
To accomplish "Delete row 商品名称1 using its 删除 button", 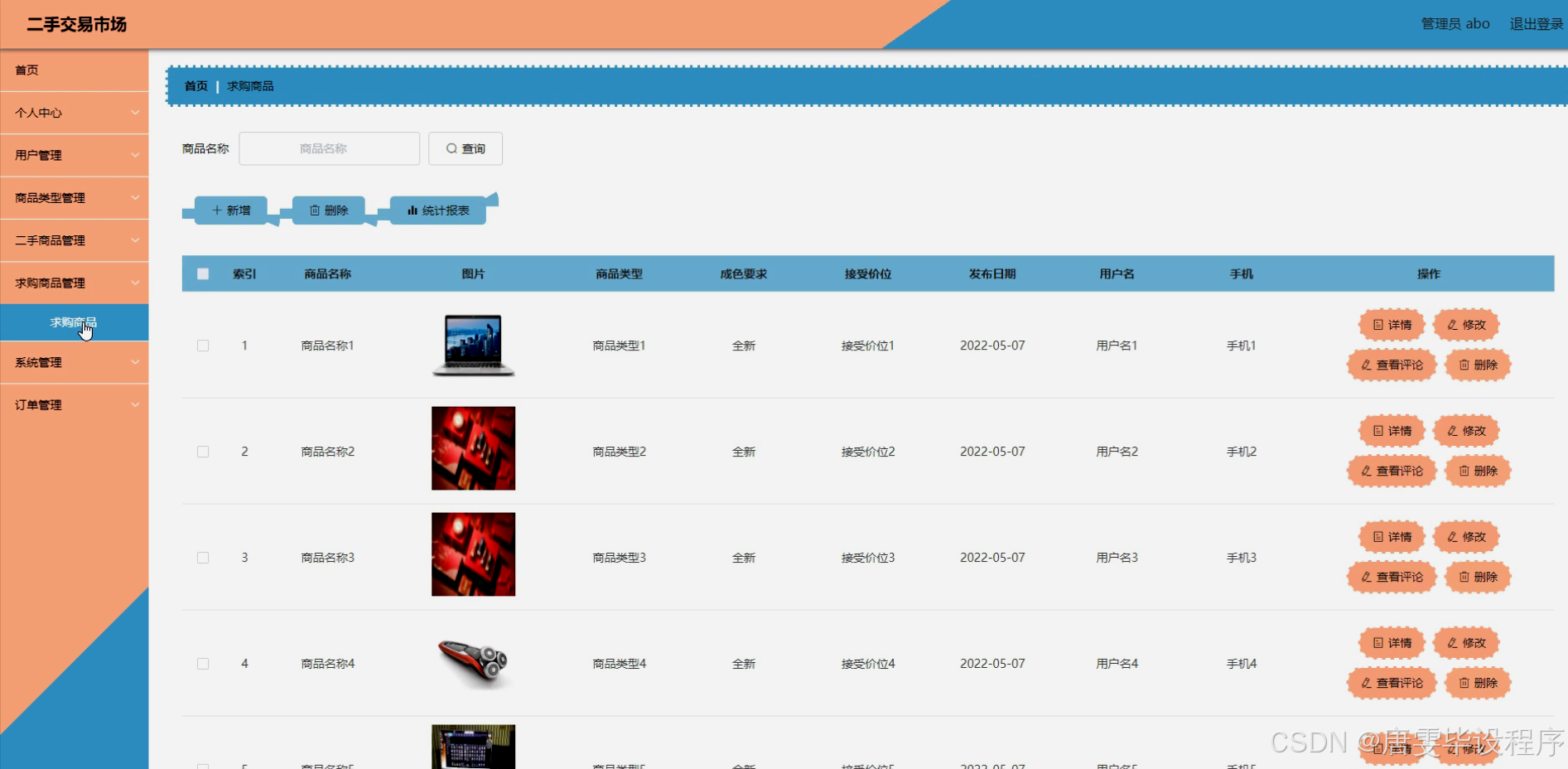I will (x=1478, y=365).
